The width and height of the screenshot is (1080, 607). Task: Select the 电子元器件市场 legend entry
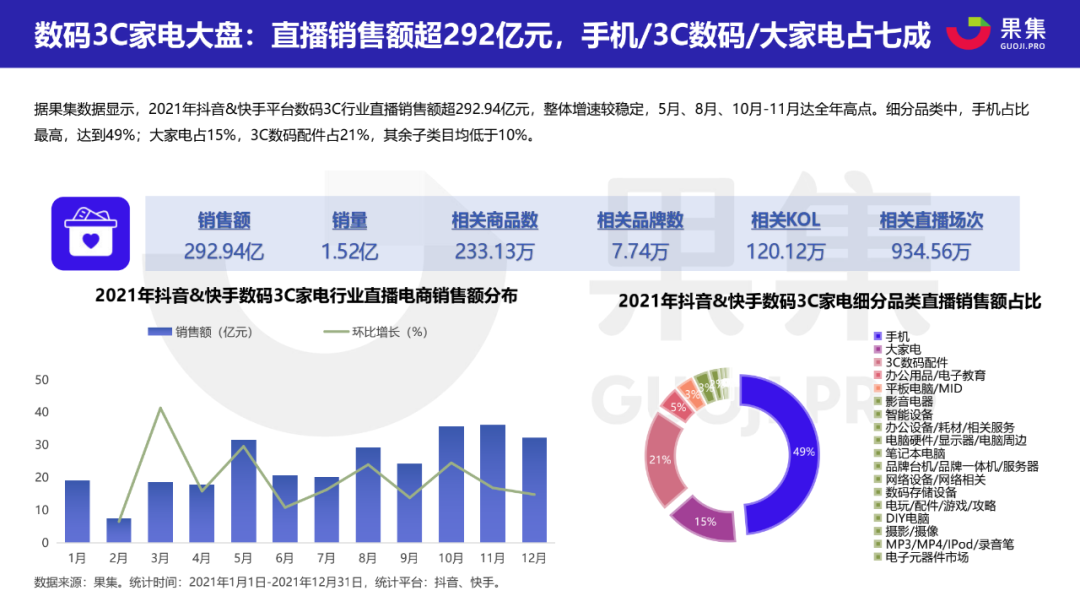[922, 557]
